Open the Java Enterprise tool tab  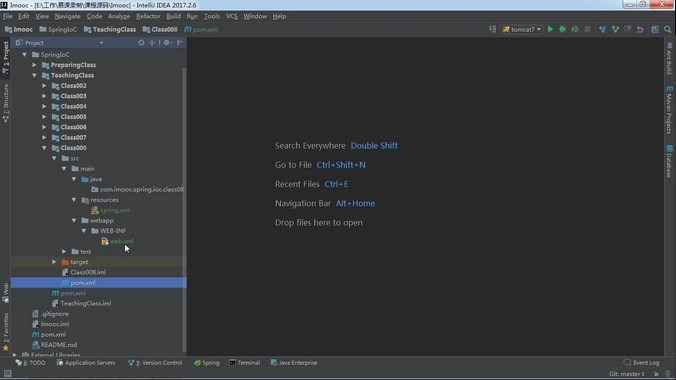tap(294, 363)
